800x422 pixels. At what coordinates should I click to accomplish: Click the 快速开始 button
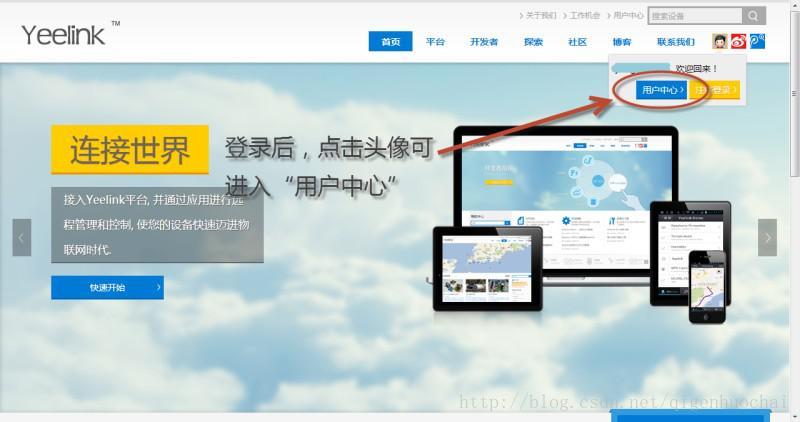(107, 287)
